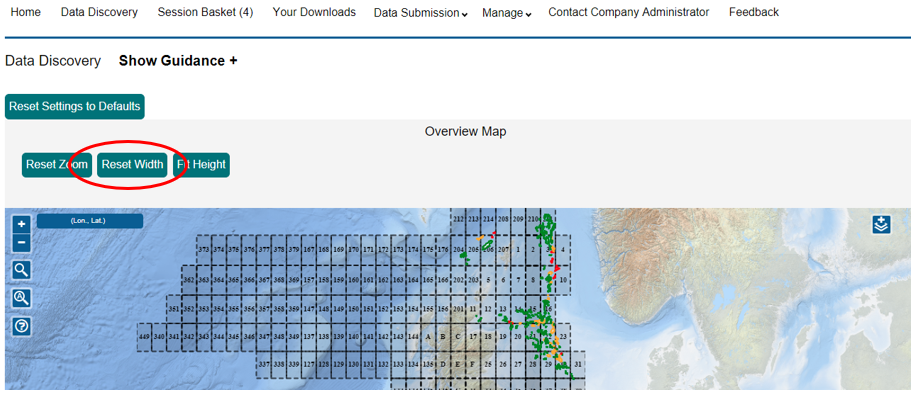Select quadrant 133 on the map
The image size is (913, 398).
click(x=398, y=364)
